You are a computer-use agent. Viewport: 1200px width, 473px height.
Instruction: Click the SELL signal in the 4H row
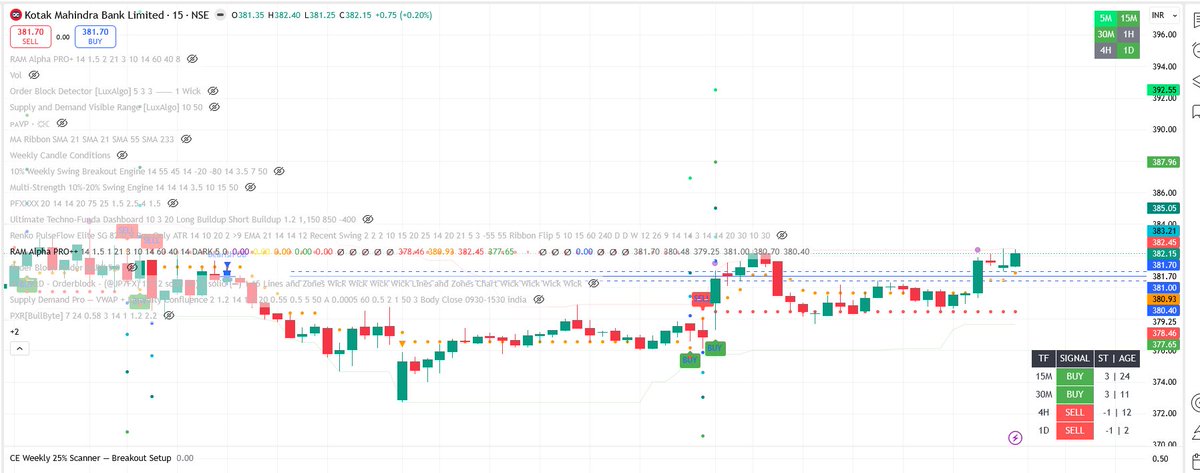pyautogui.click(x=1074, y=412)
